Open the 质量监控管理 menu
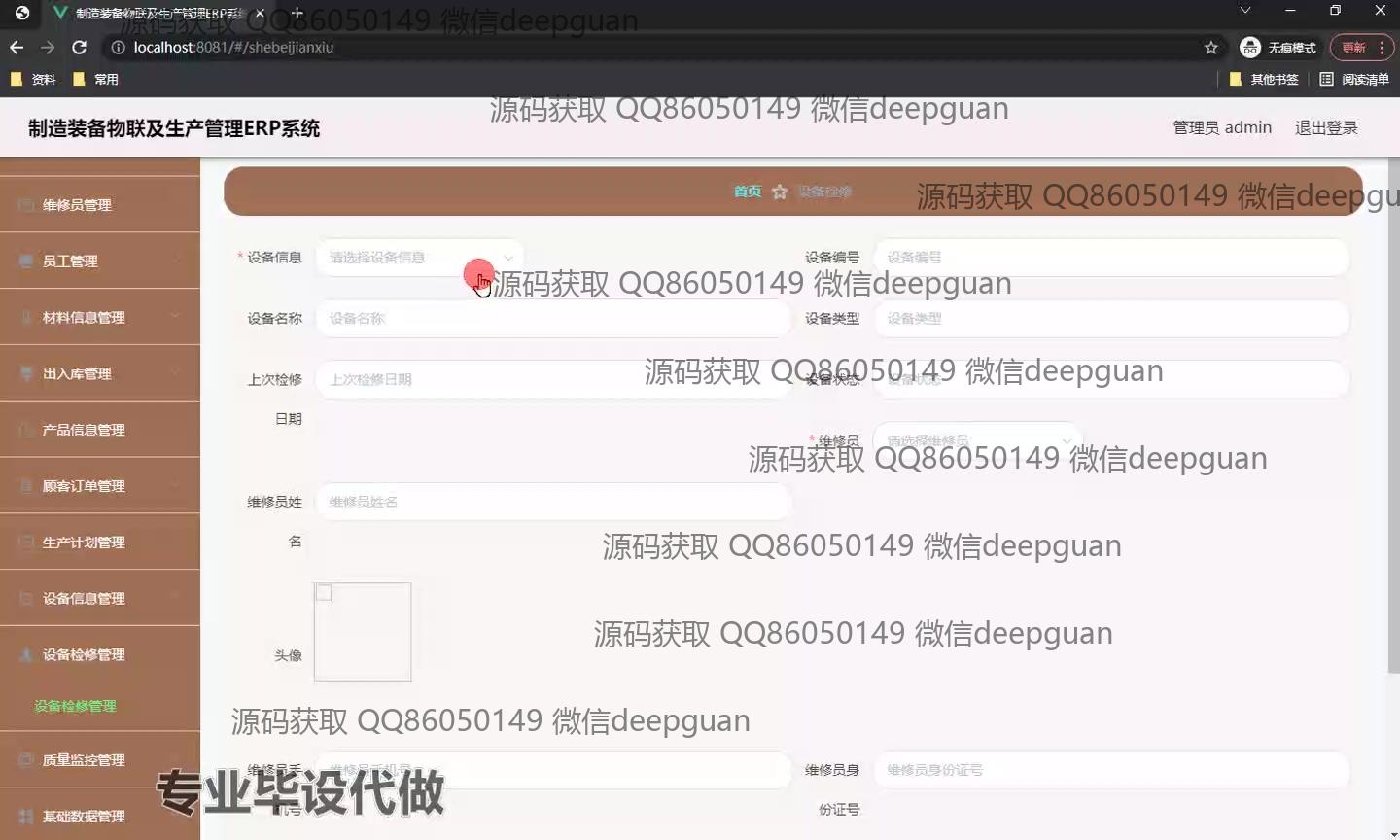The width and height of the screenshot is (1400, 840). tap(99, 760)
